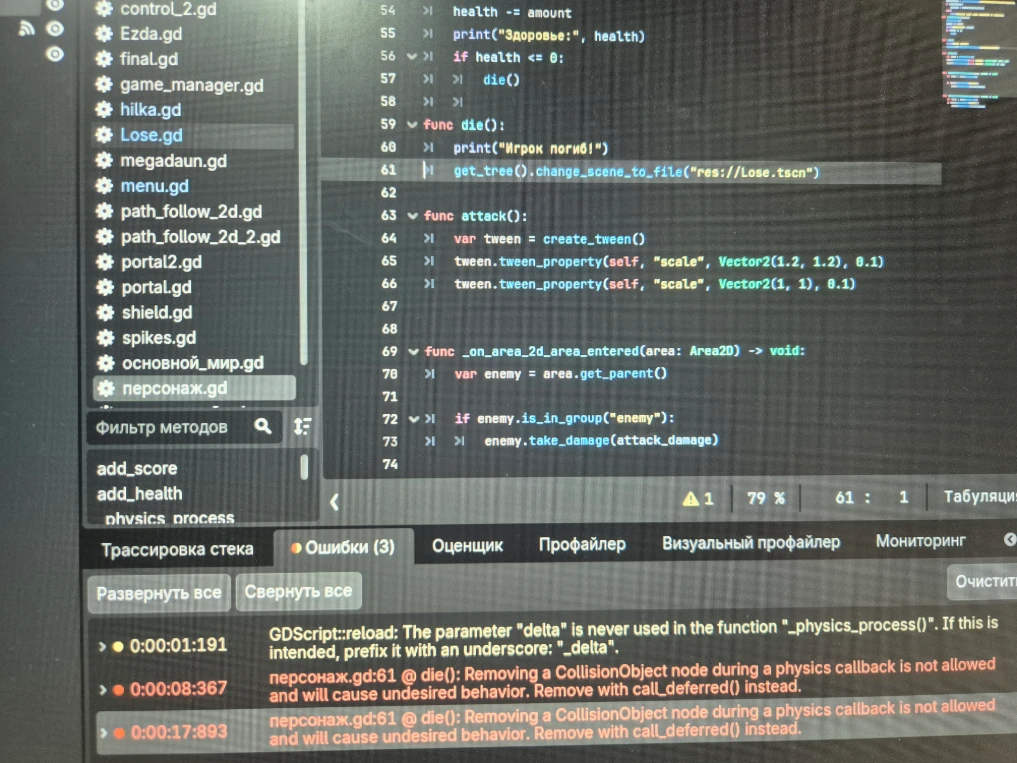Select the основной_мир.gd script
This screenshot has width=1017, height=763.
tap(193, 363)
